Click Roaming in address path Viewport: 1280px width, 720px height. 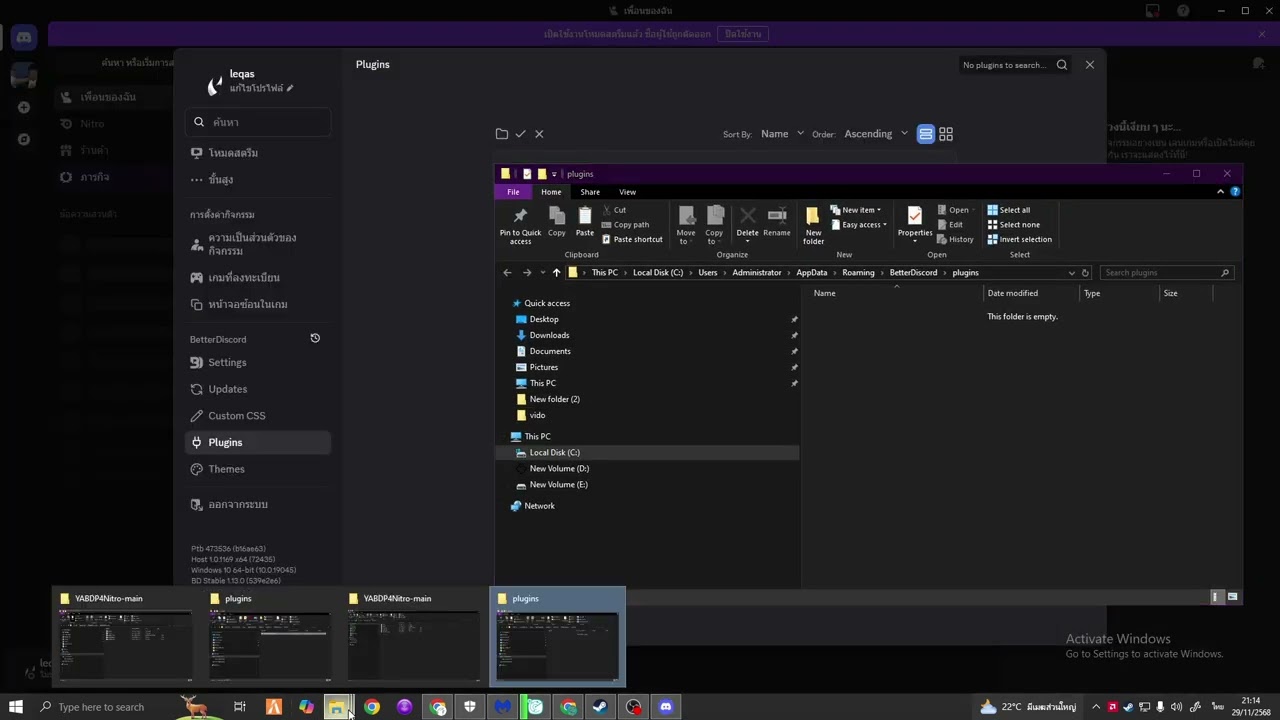[x=858, y=273]
